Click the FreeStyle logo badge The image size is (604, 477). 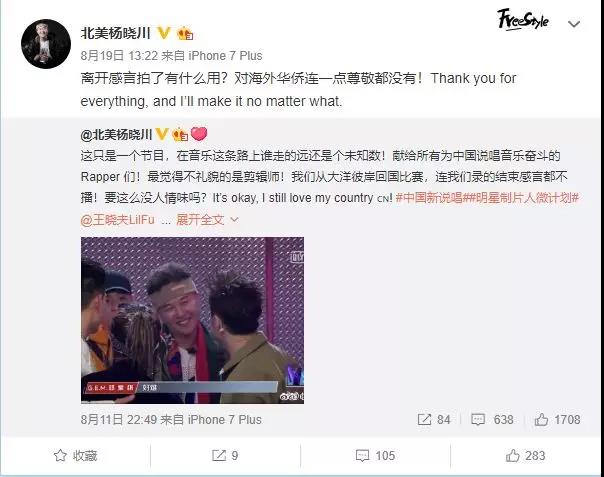(523, 20)
